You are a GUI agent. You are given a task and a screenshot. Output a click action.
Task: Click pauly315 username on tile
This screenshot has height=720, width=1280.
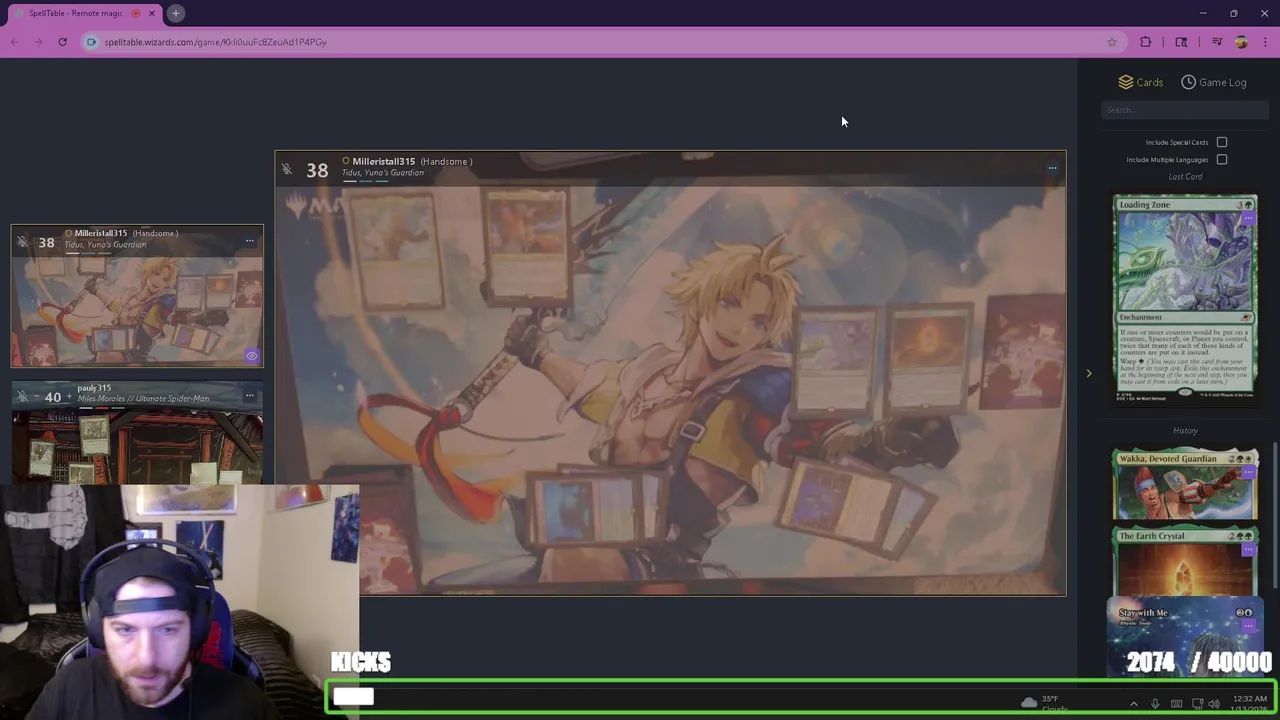click(94, 388)
